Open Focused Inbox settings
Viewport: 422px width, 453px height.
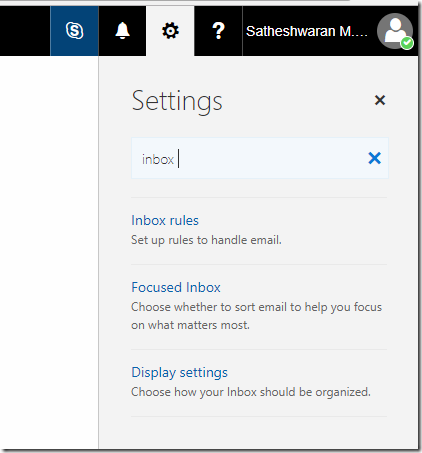tap(176, 287)
